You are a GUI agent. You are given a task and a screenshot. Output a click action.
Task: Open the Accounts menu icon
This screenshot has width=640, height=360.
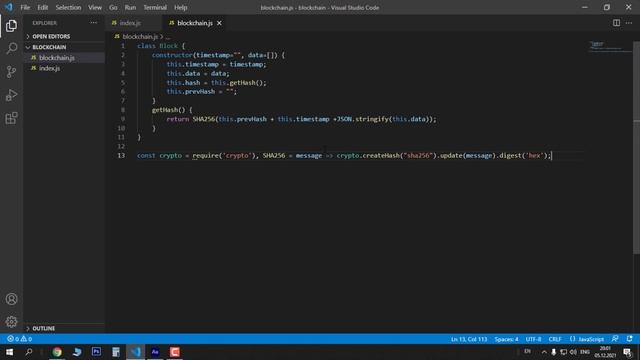click(x=11, y=299)
